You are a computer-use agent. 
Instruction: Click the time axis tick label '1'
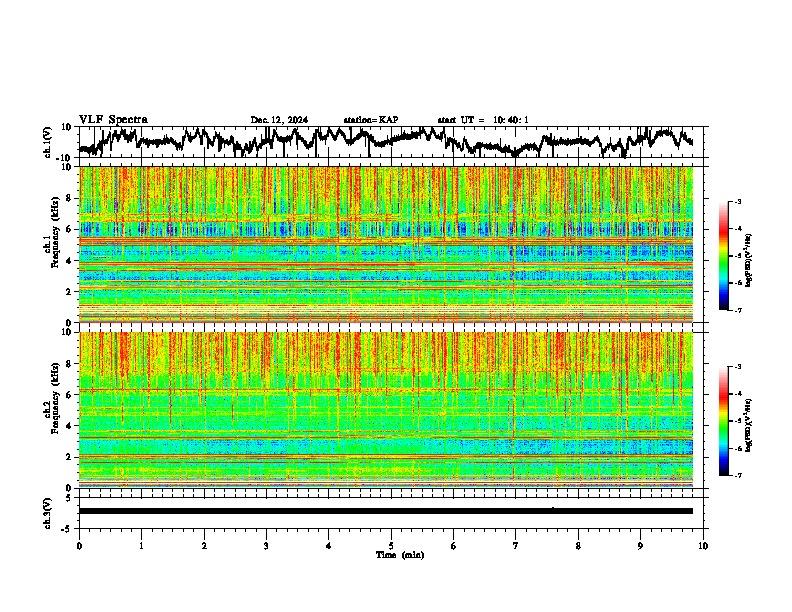coord(141,546)
